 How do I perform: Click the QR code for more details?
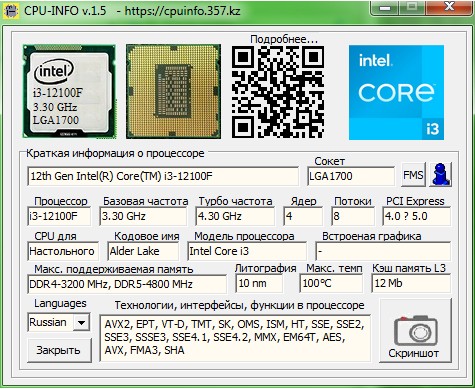coord(278,92)
